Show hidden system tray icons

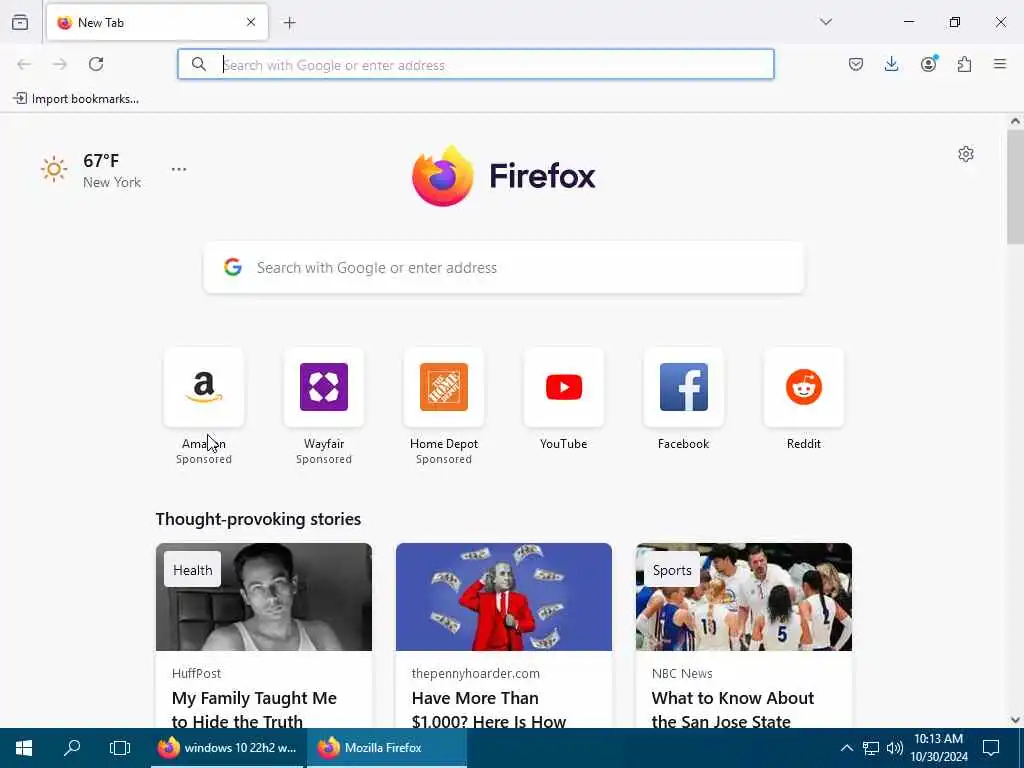(846, 748)
